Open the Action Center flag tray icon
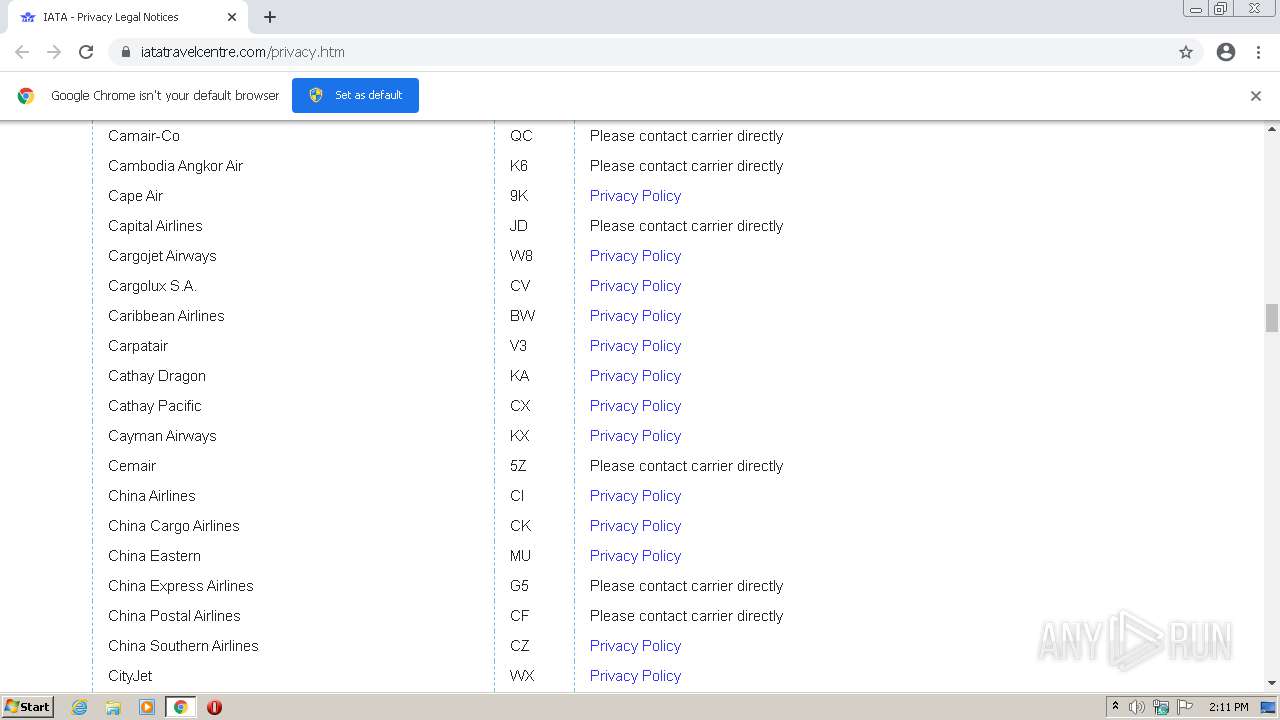1280x720 pixels. [1185, 707]
